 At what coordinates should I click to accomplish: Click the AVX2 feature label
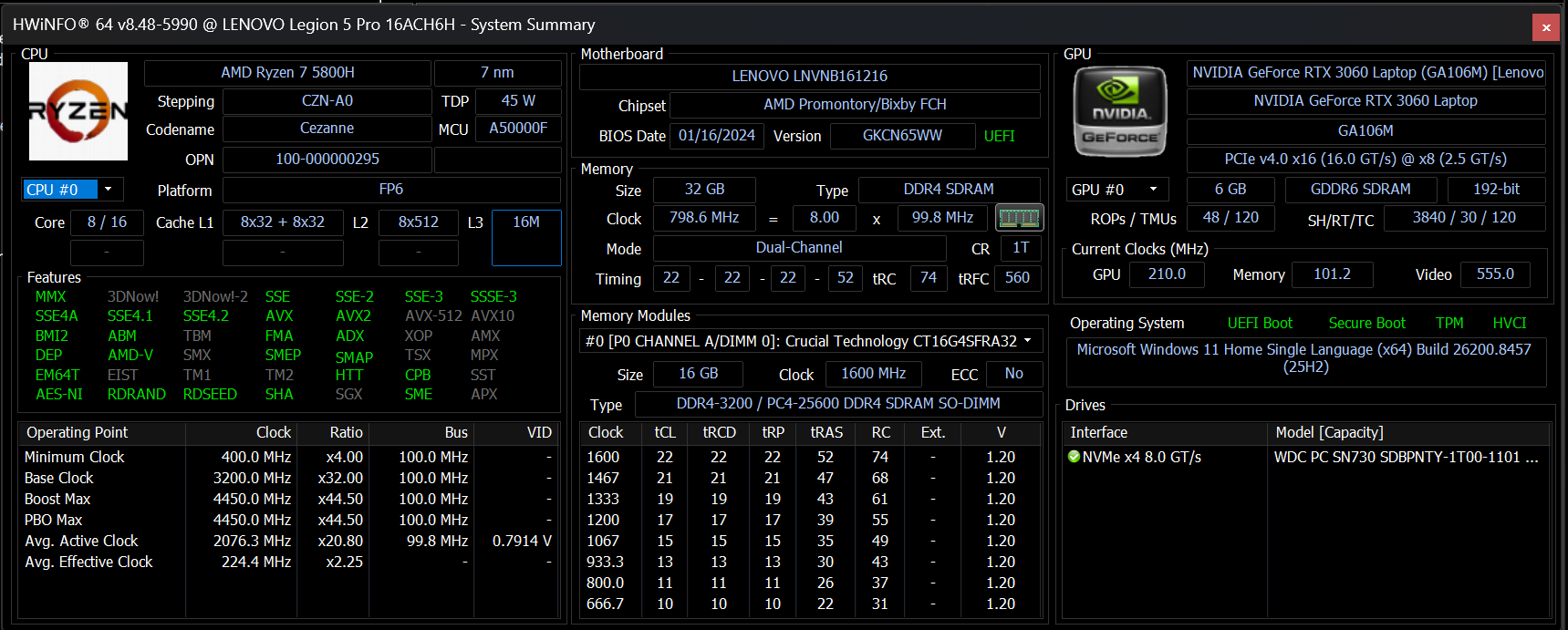[353, 316]
